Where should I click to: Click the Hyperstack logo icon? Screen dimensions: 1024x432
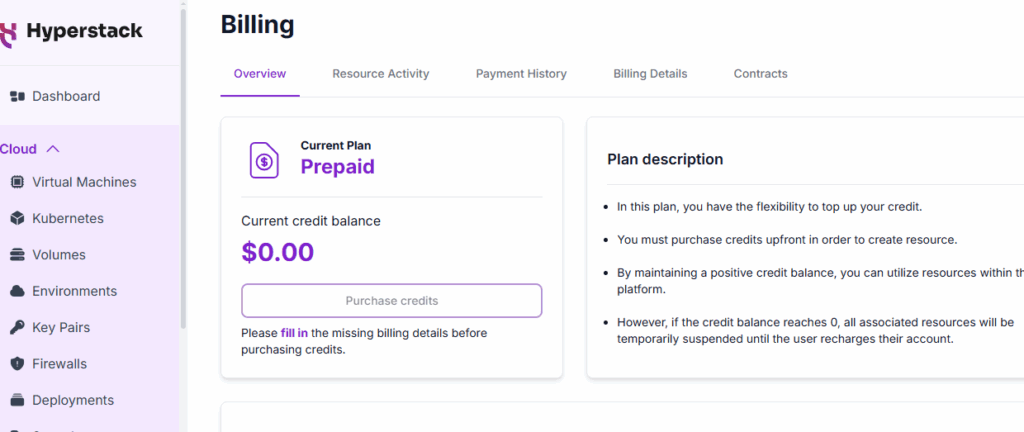click(x=9, y=31)
